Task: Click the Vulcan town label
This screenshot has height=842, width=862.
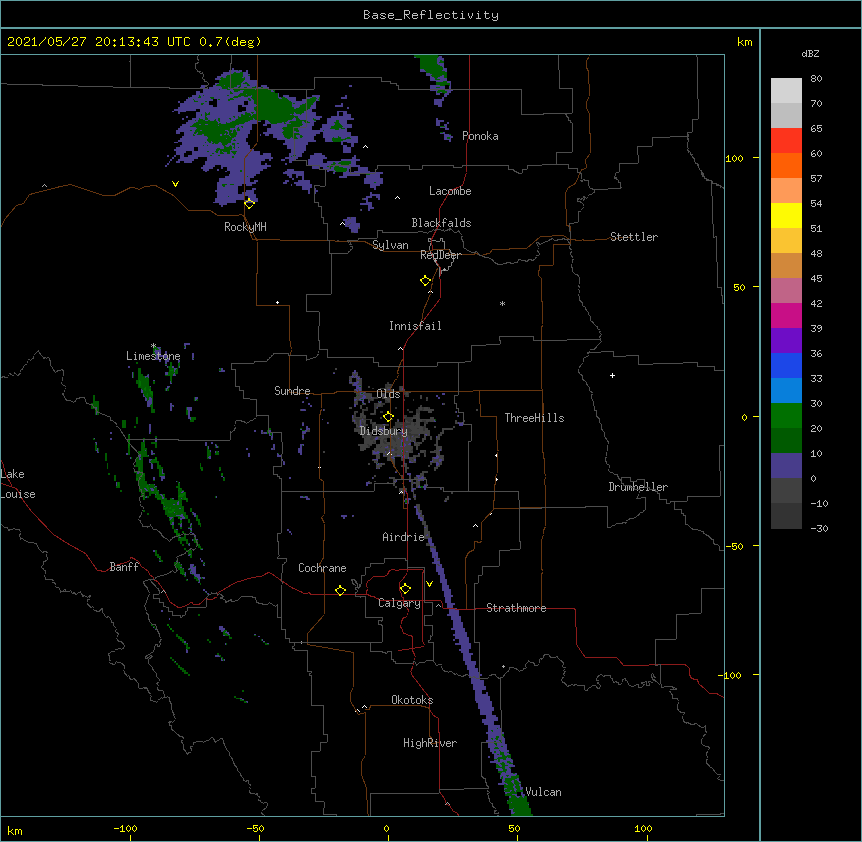Action: click(543, 792)
